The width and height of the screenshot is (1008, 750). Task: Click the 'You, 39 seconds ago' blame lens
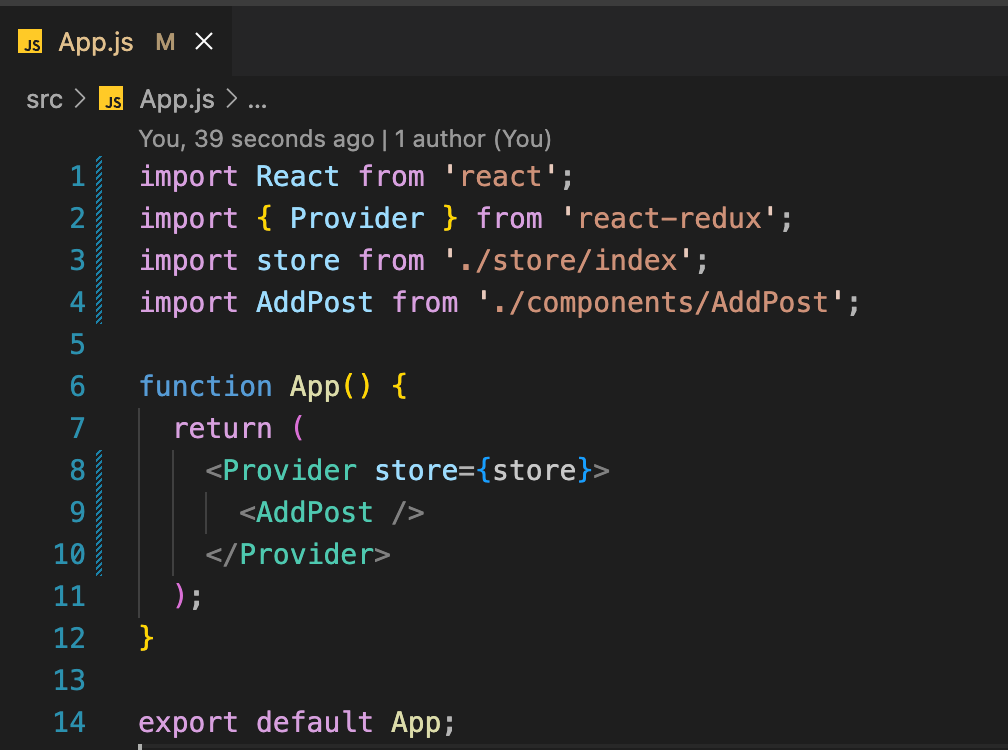256,139
